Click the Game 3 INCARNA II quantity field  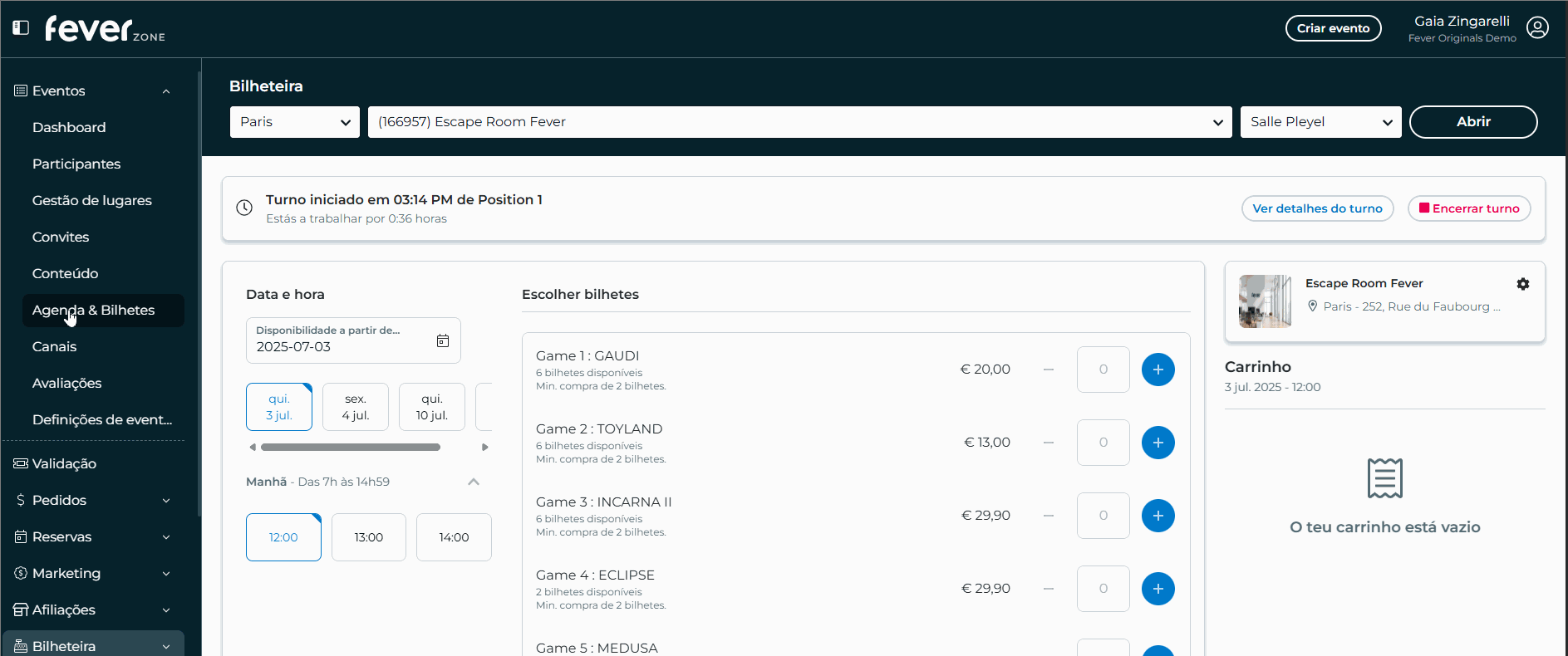click(1103, 516)
